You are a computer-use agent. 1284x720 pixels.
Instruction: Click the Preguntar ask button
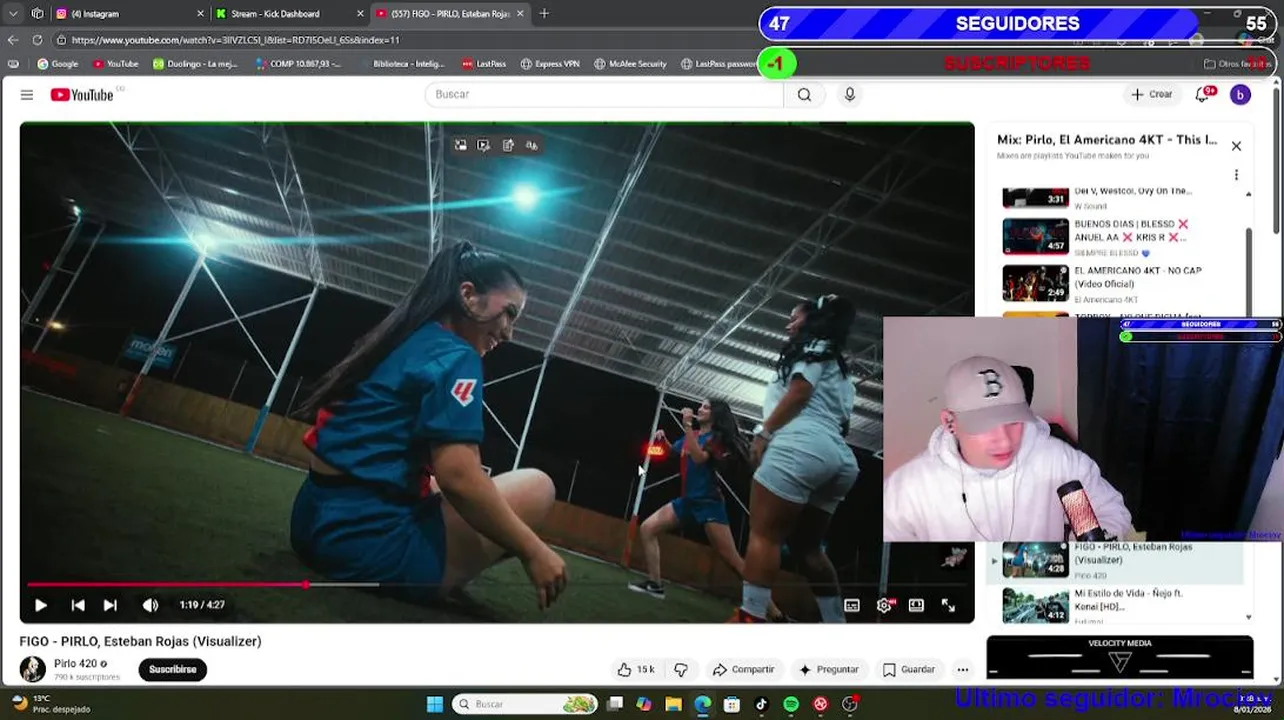pos(828,669)
